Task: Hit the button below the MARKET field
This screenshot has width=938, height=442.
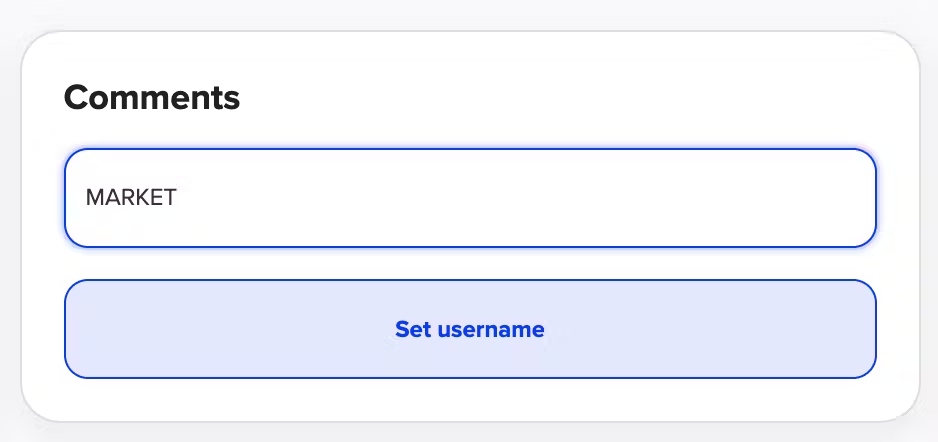Action: [x=470, y=329]
